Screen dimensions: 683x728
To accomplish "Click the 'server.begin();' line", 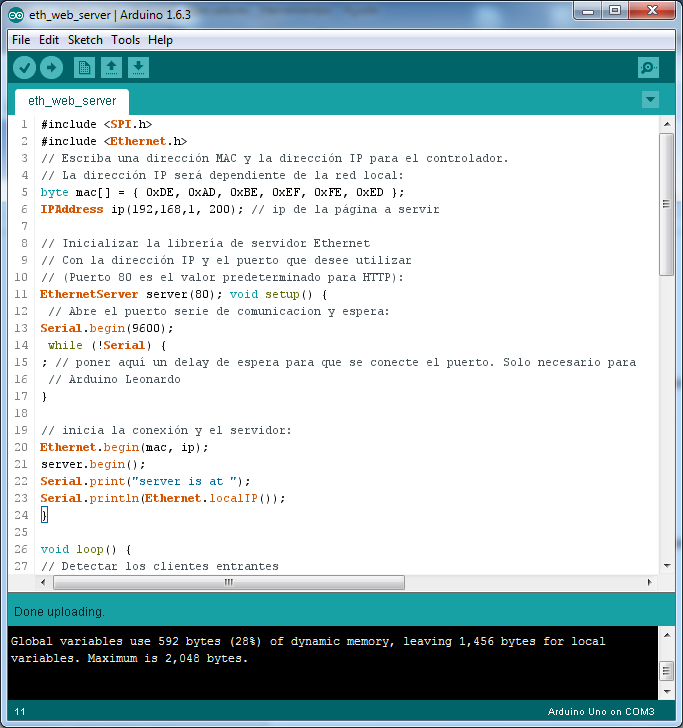I will [x=93, y=464].
